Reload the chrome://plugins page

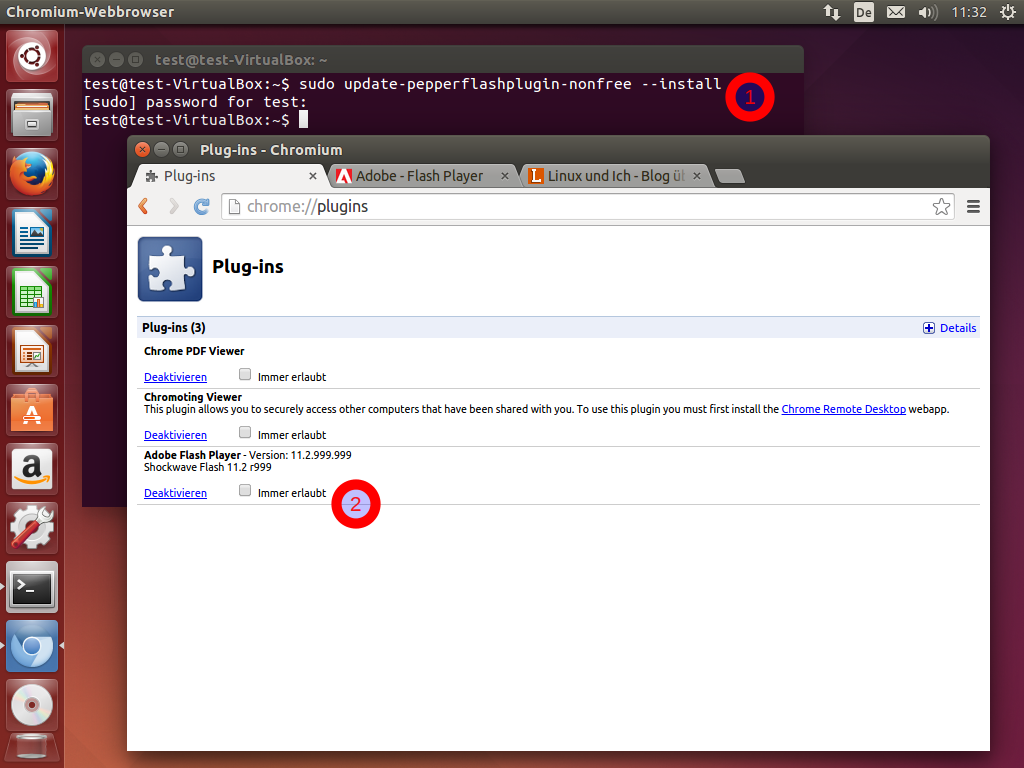(202, 206)
